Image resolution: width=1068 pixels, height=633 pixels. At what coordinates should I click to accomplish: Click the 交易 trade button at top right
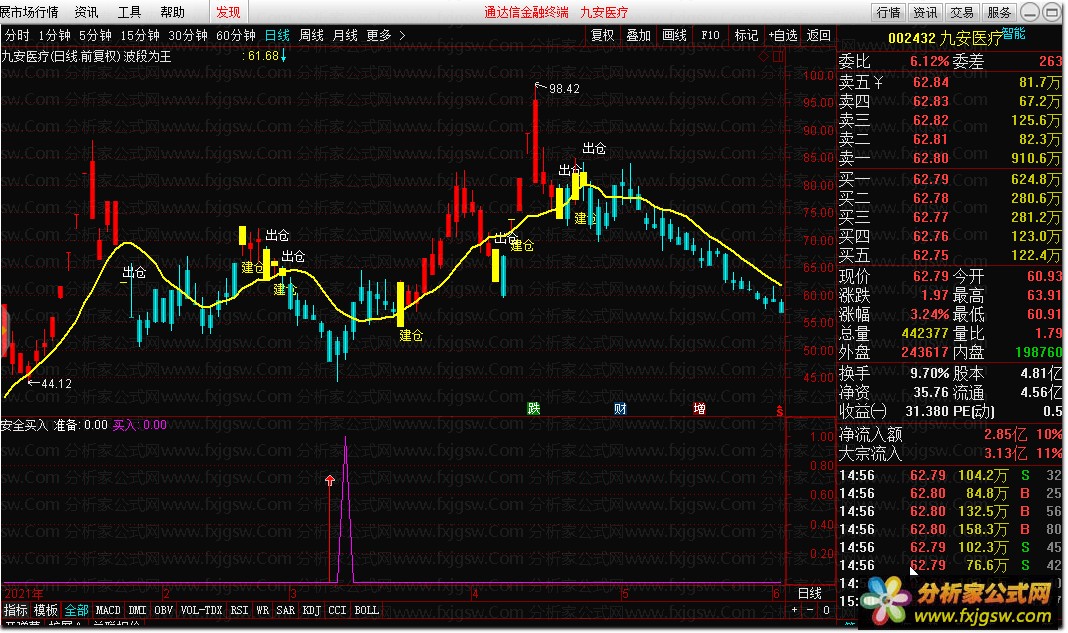961,12
